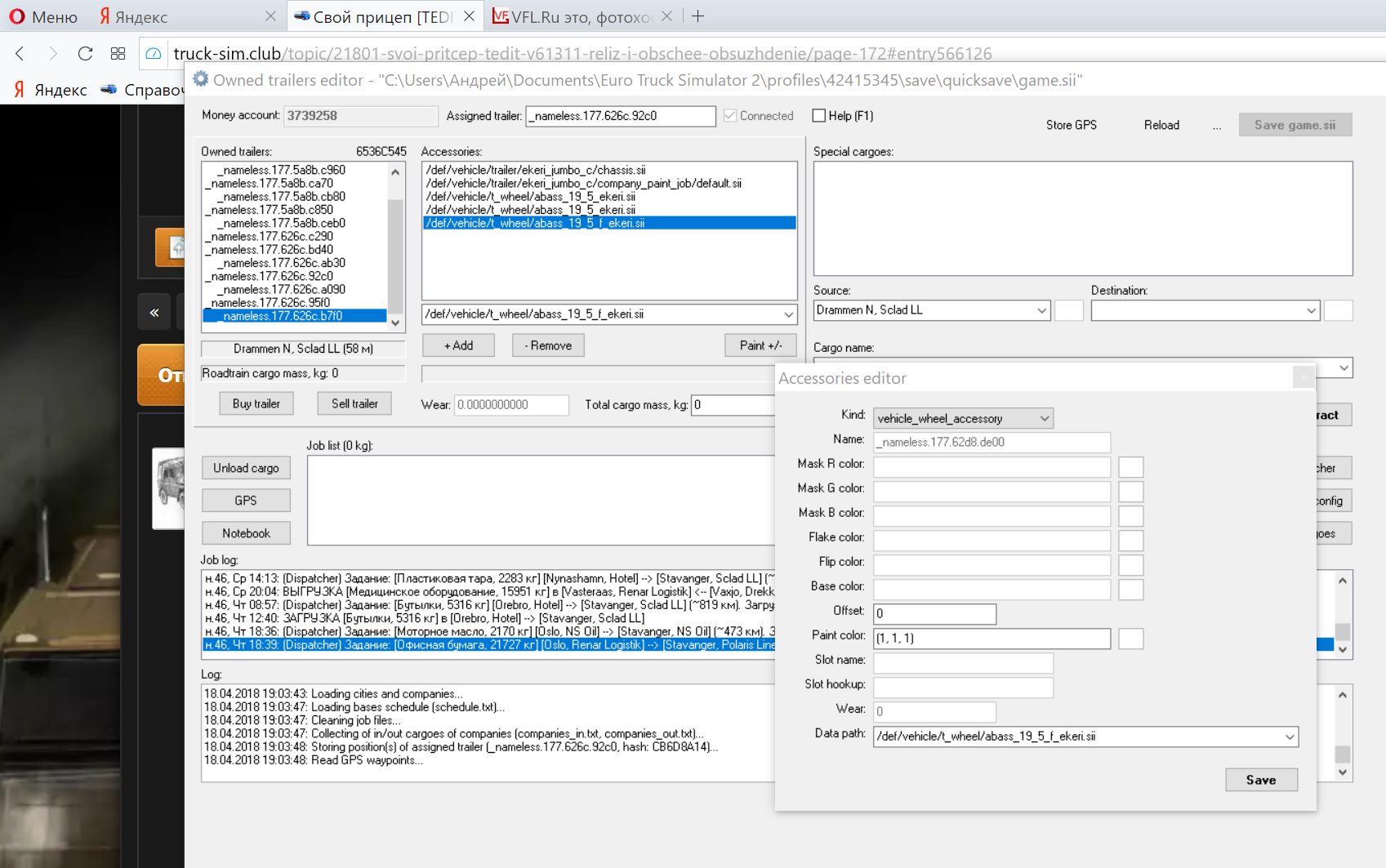Expand the Kind vehicle_wheel_accessory dropdown
The width and height of the screenshot is (1386, 868).
coord(1044,418)
